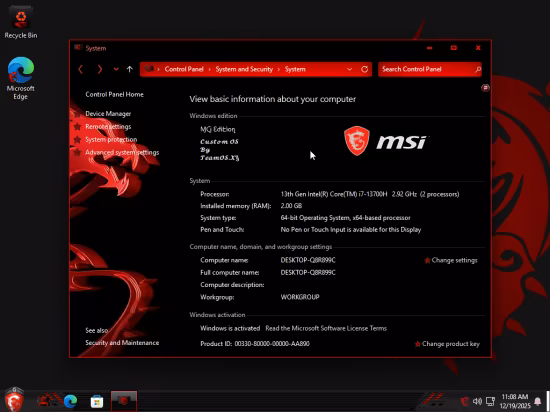Click the shield icon beside Advanced system settings
Image resolution: width=550 pixels, height=412 pixels.
coord(78,153)
